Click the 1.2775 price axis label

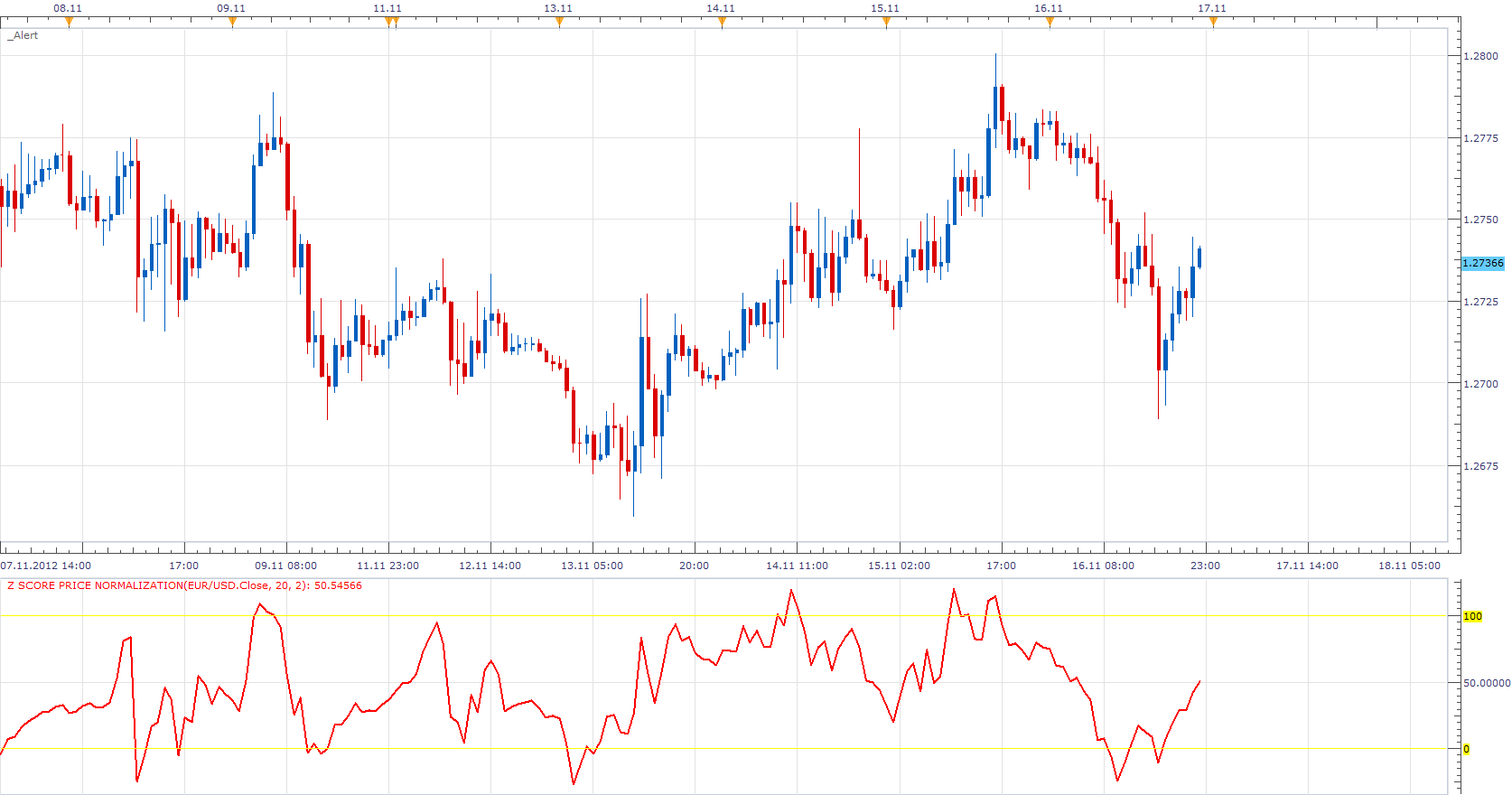tap(1480, 138)
